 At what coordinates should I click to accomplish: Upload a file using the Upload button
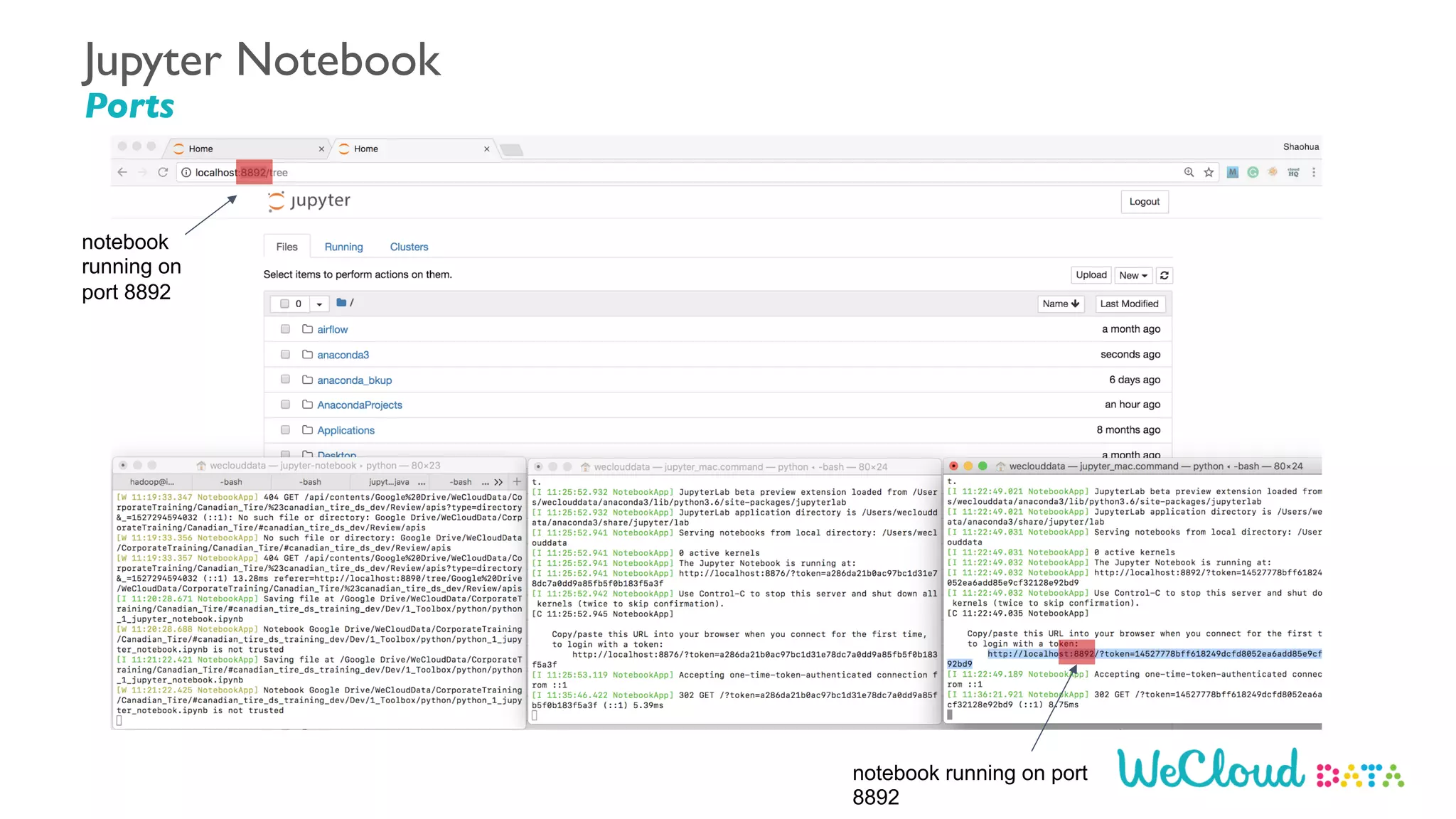click(1091, 275)
